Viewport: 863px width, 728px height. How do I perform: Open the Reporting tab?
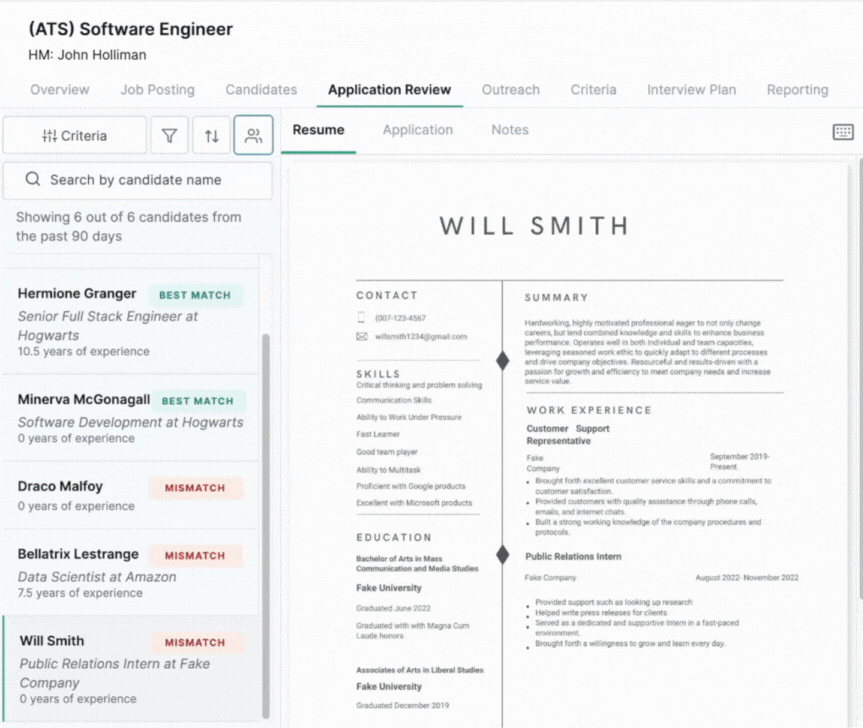797,90
